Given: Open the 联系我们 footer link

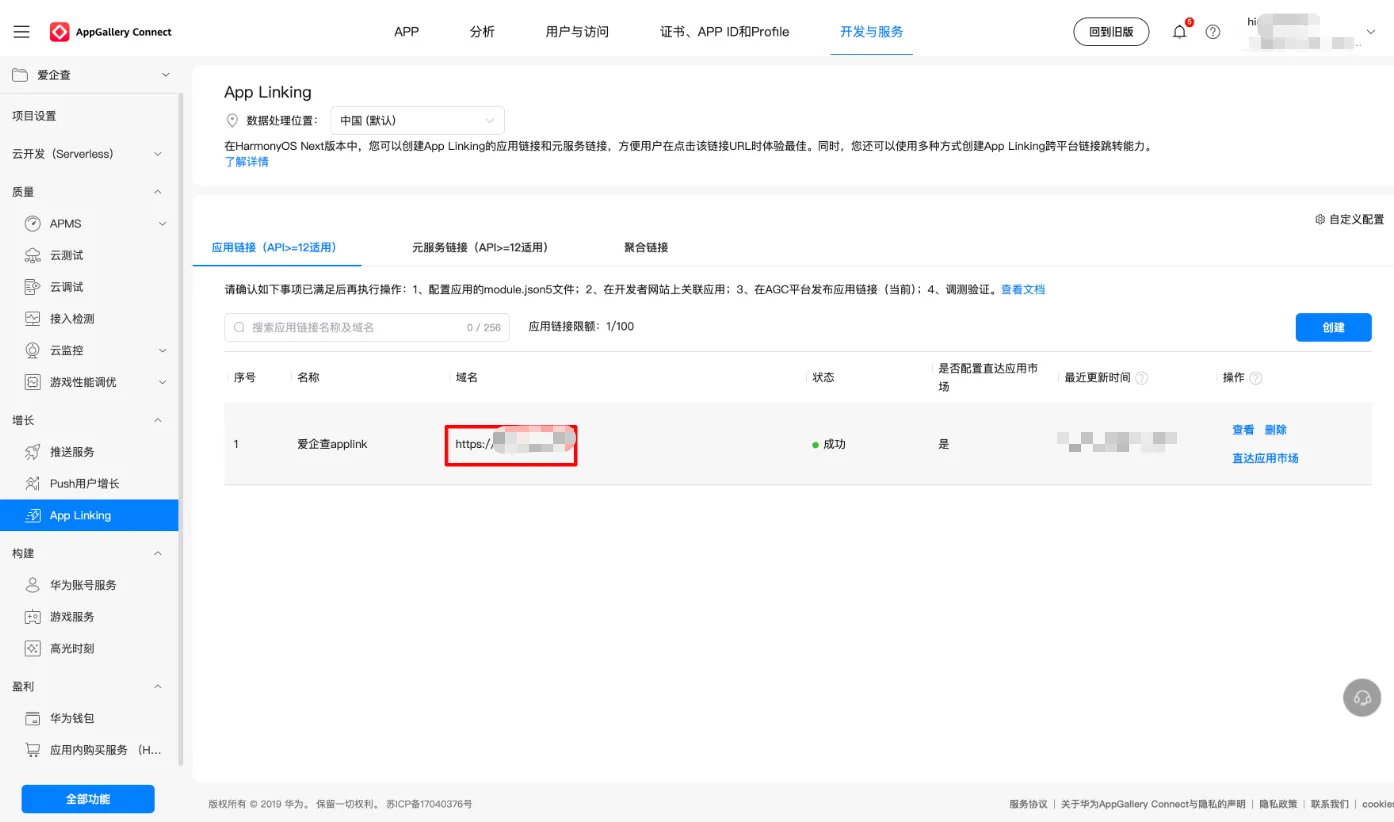Looking at the screenshot, I should click(x=1330, y=804).
